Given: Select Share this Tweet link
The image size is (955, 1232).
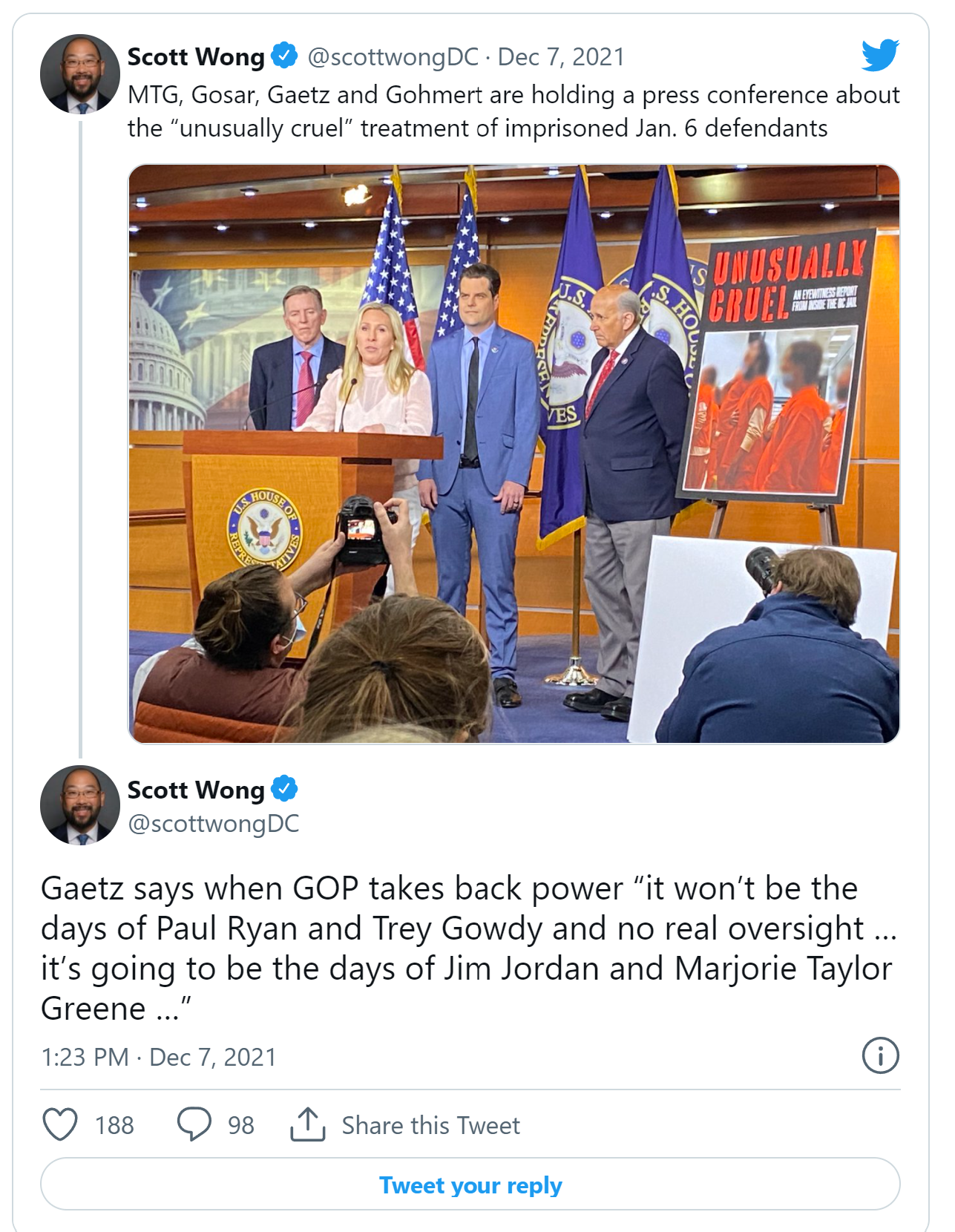Looking at the screenshot, I should (430, 1125).
